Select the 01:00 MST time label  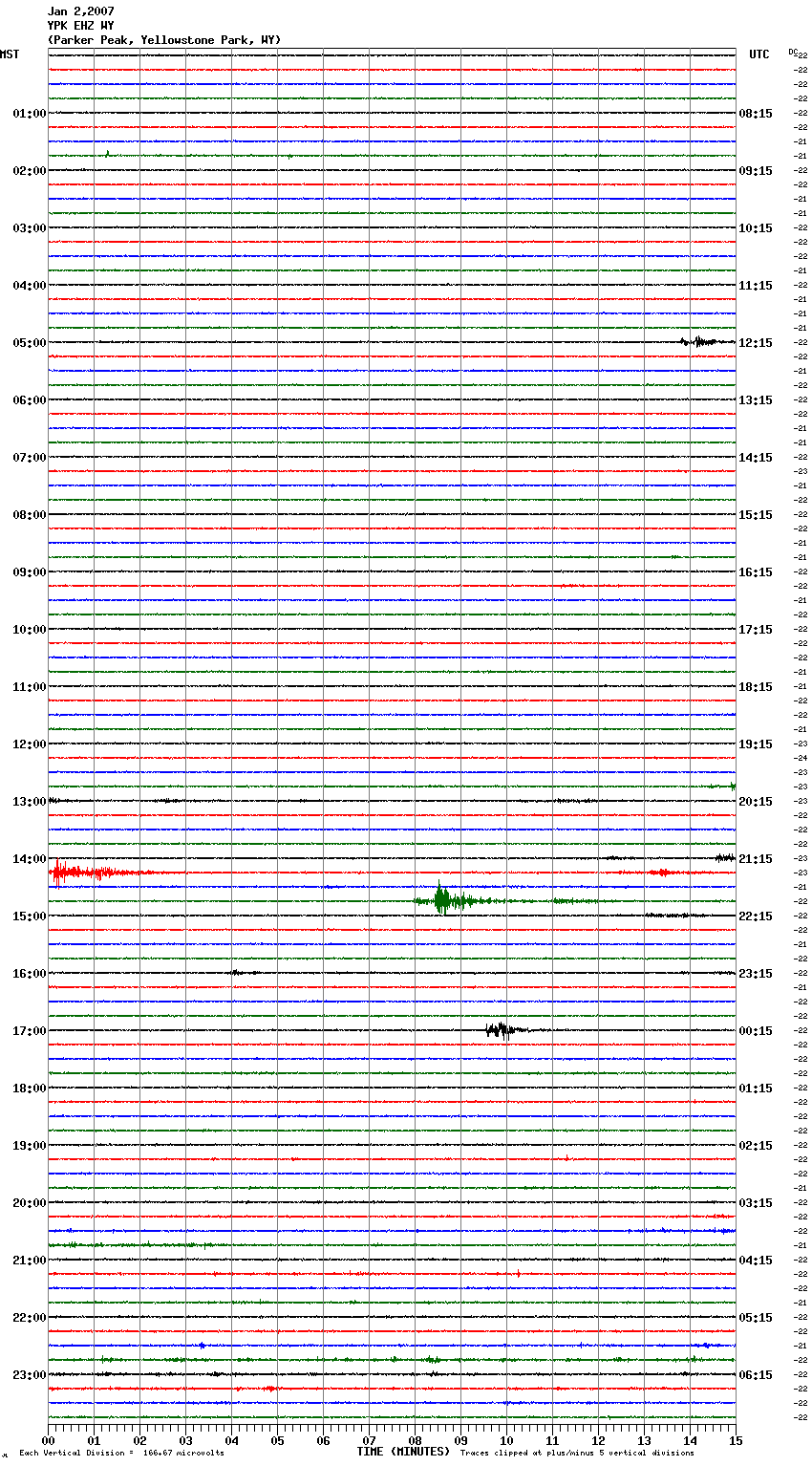[30, 114]
